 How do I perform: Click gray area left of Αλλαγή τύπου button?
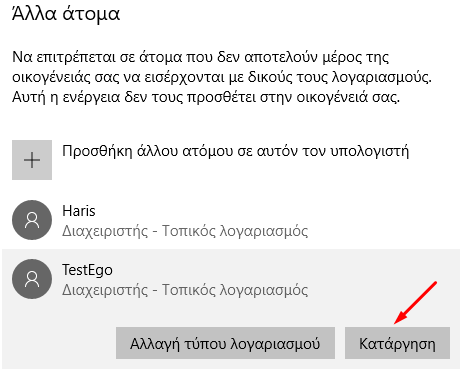pyautogui.click(x=59, y=343)
